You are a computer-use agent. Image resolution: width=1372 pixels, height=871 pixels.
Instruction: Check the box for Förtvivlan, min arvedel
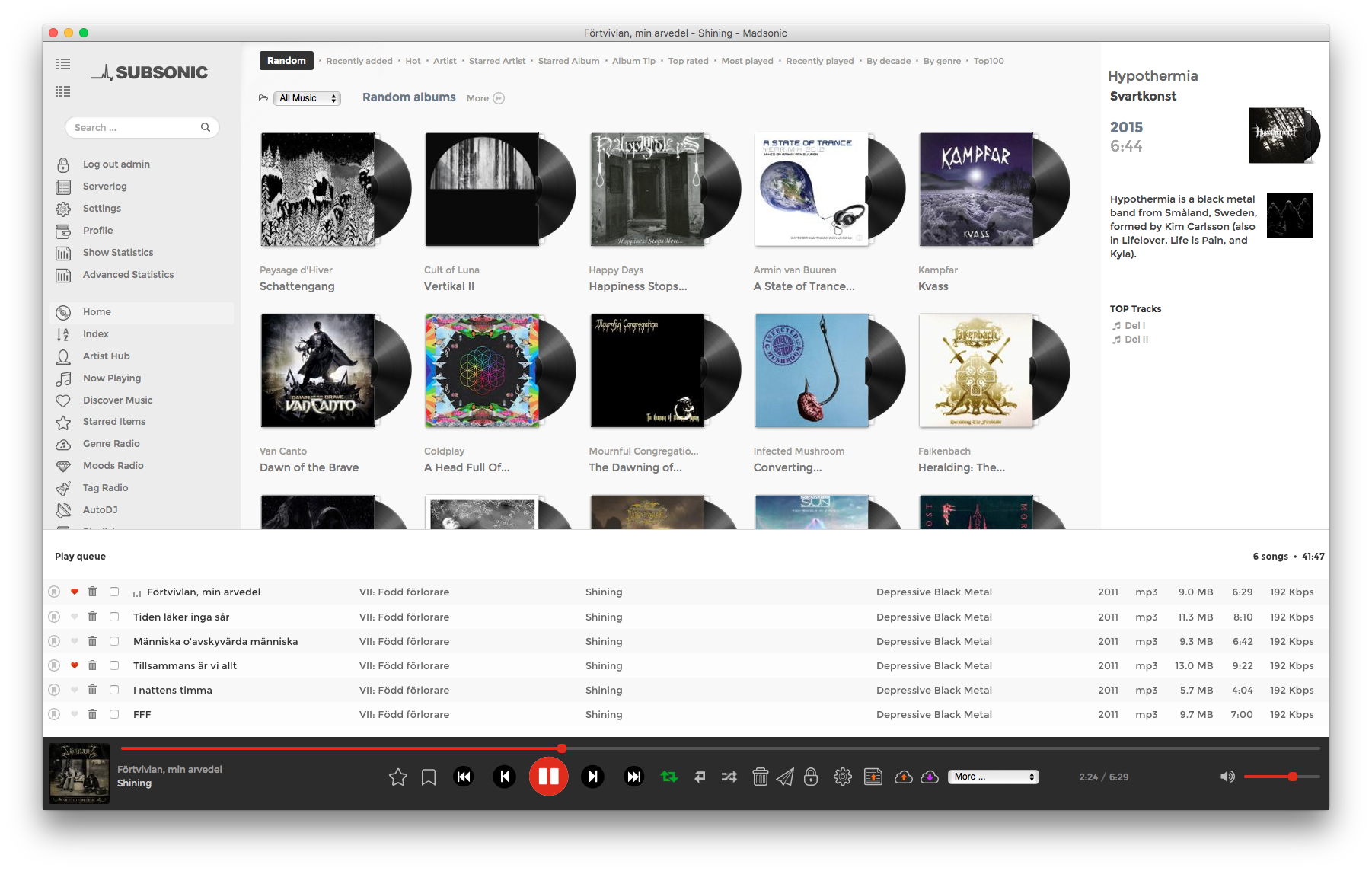point(114,592)
